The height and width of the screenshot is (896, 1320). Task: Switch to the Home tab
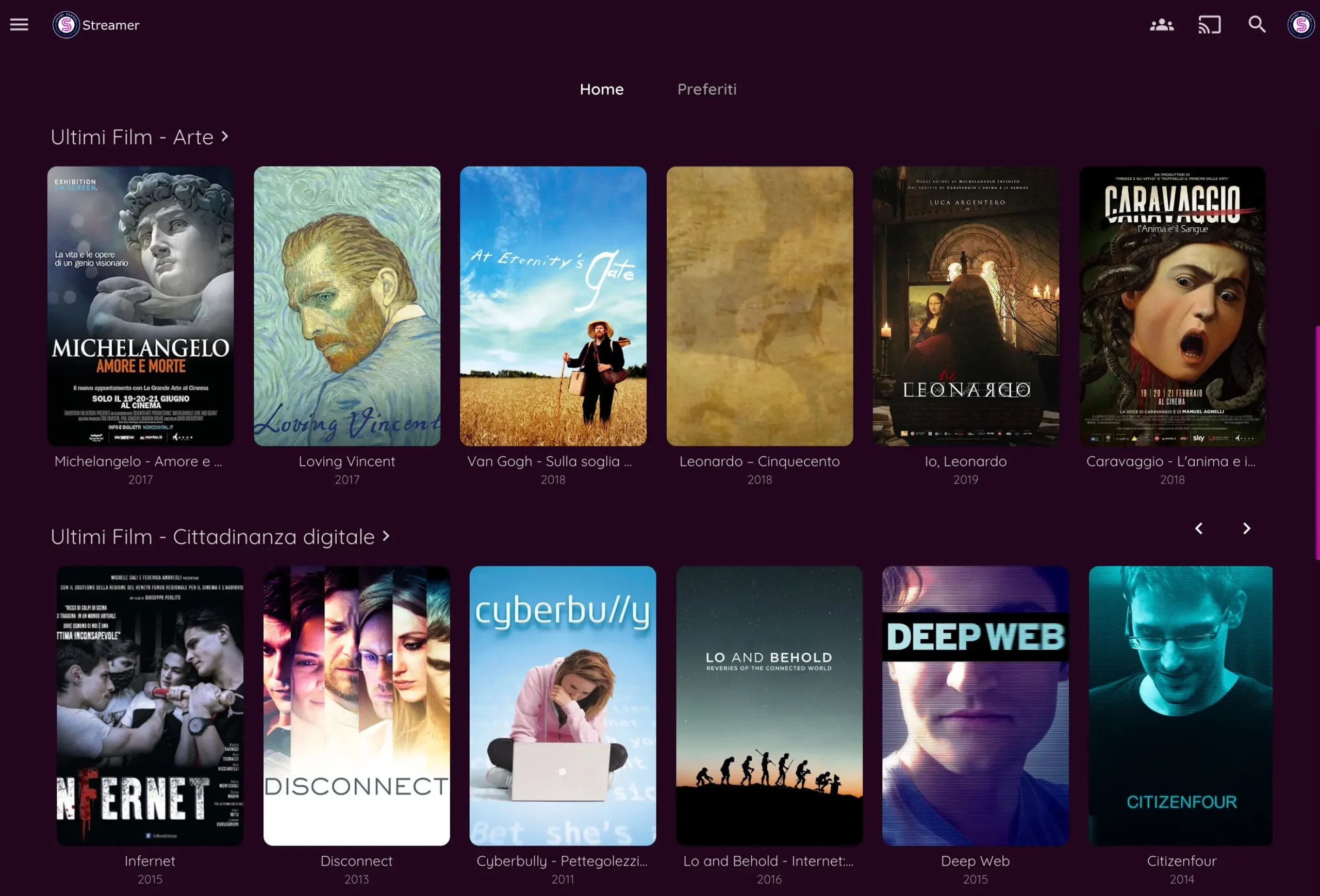[602, 89]
